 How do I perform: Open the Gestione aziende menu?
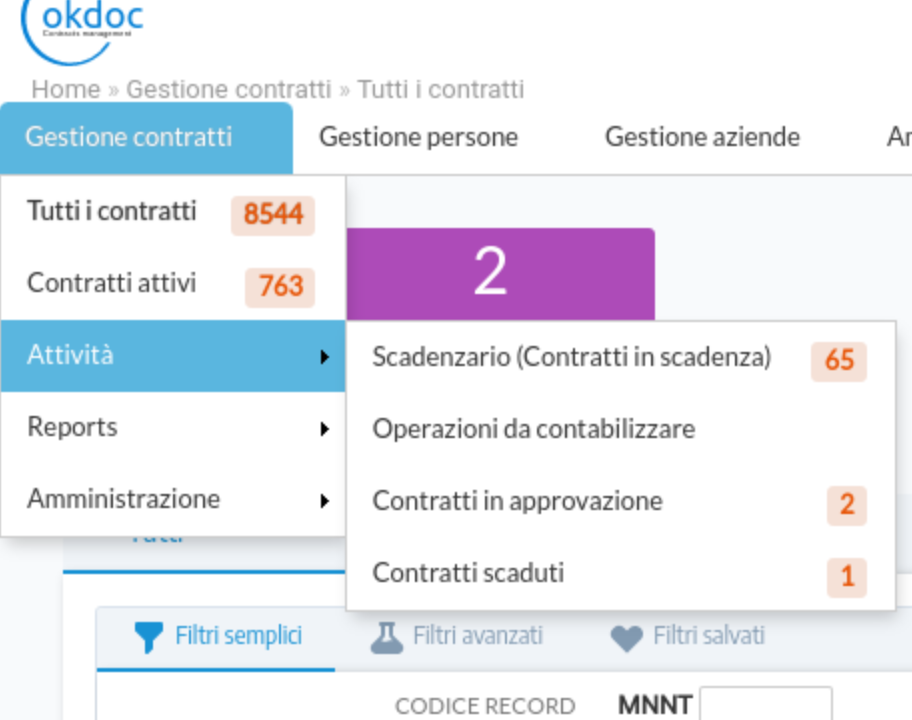pyautogui.click(x=701, y=137)
